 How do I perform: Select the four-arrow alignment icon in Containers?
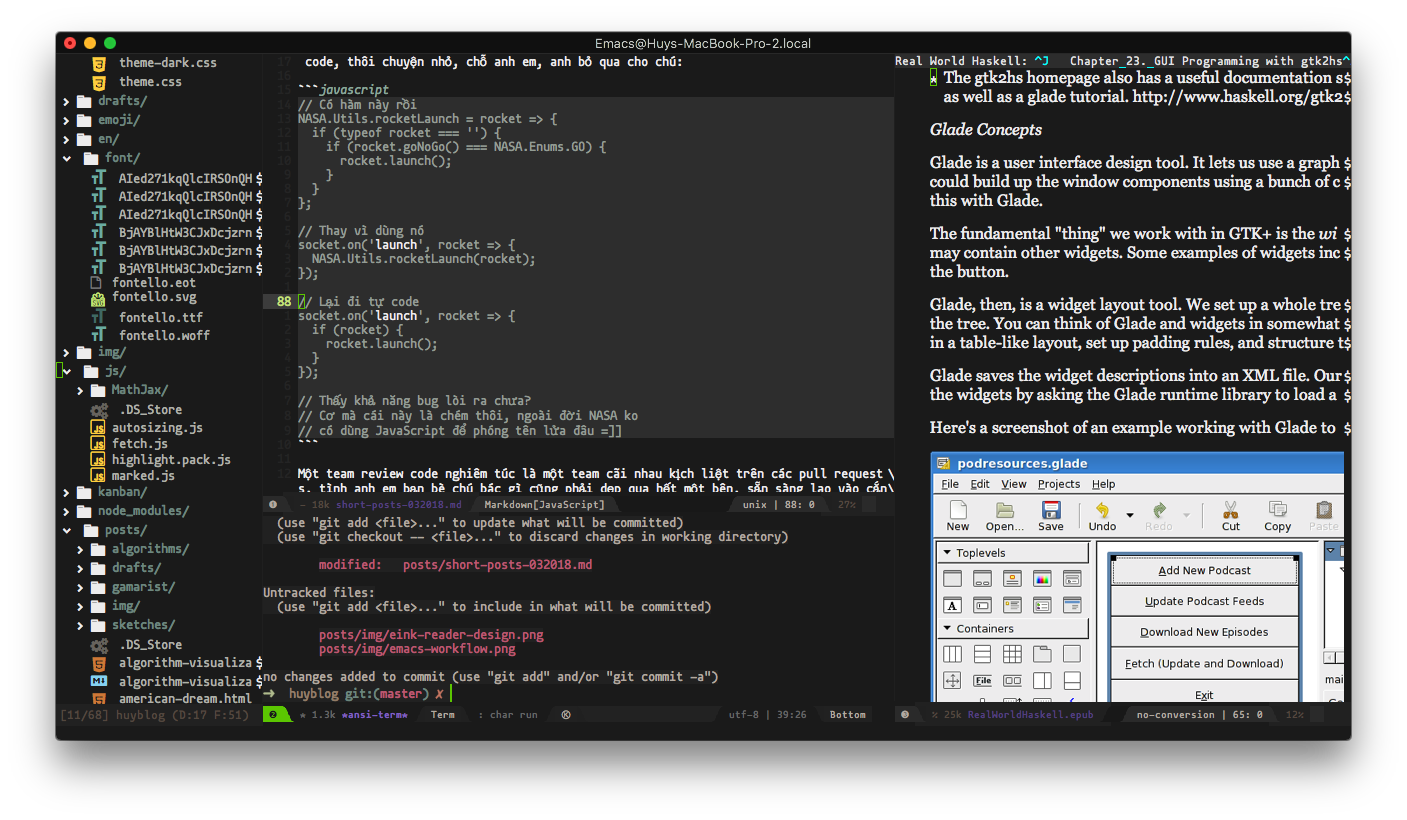[x=953, y=681]
